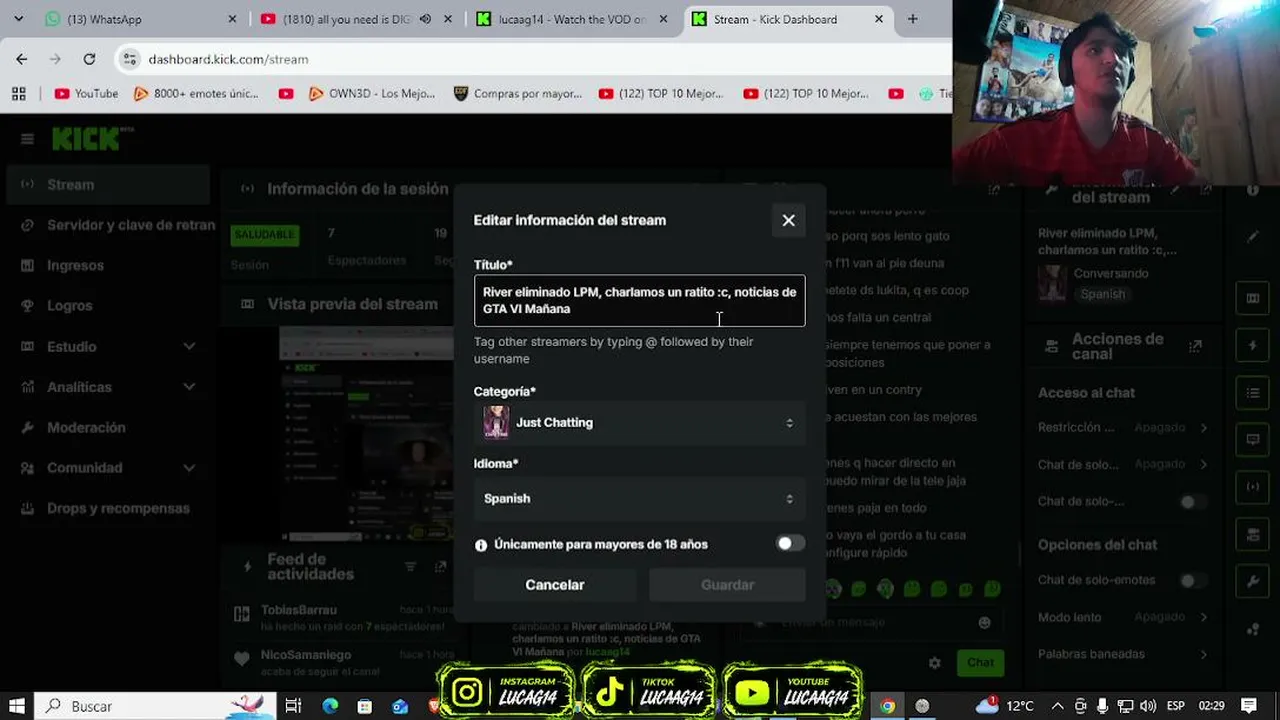Open chat settings gear icon
The image size is (1280, 720).
point(934,662)
